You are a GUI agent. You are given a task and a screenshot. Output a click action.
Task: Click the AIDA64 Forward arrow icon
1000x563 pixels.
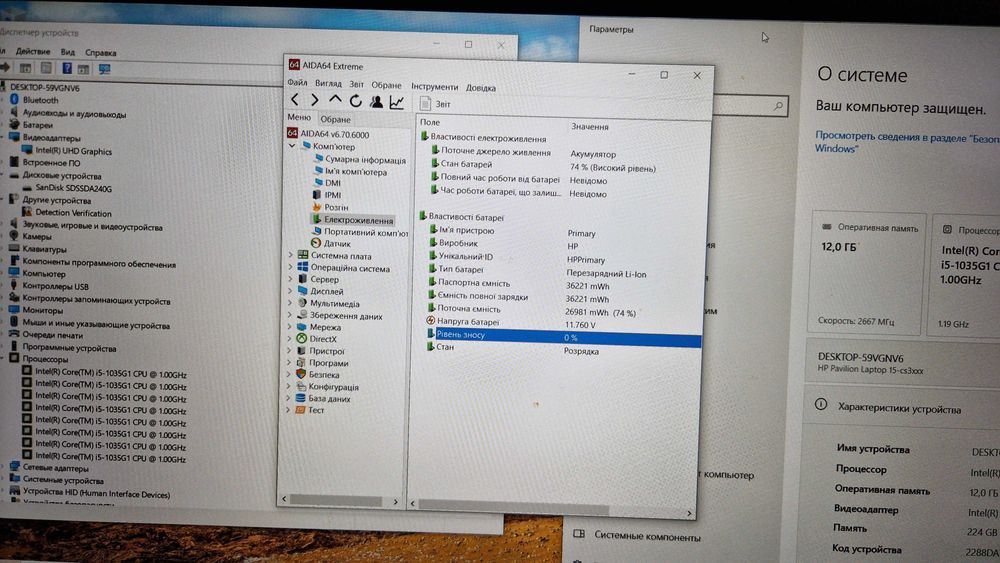click(314, 99)
